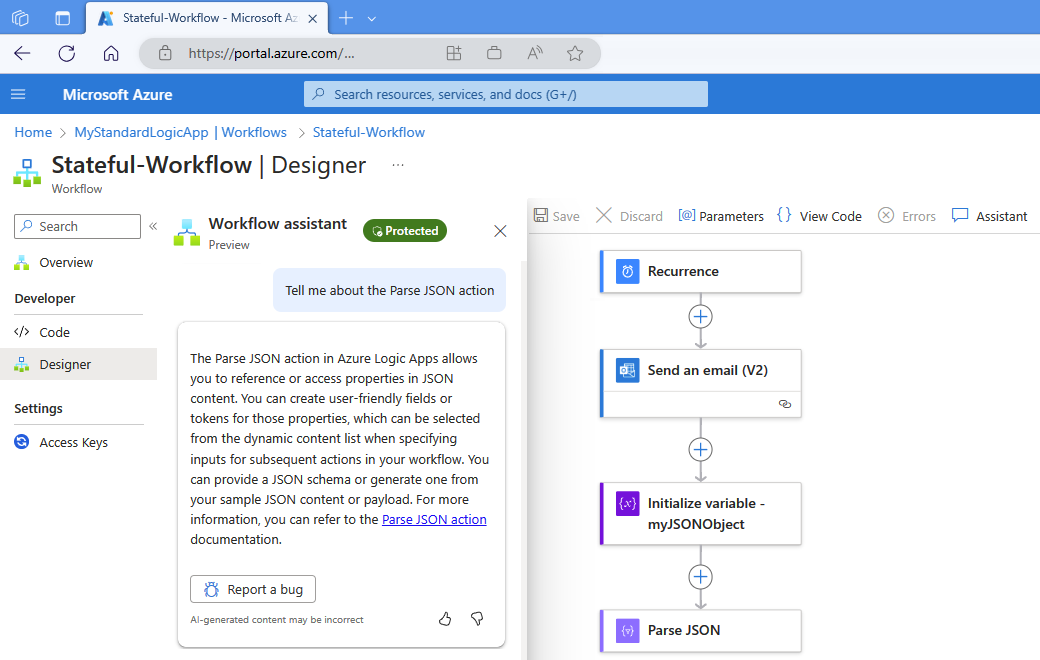
Task: Add a step after Send an email (V2)
Action: pyautogui.click(x=700, y=450)
